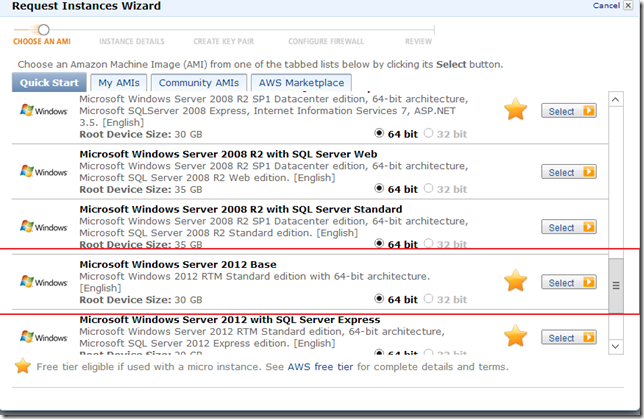This screenshot has width=644, height=419.
Task: Click title Windows Server 2008 R2 with SQL Server Web
Action: [228, 154]
